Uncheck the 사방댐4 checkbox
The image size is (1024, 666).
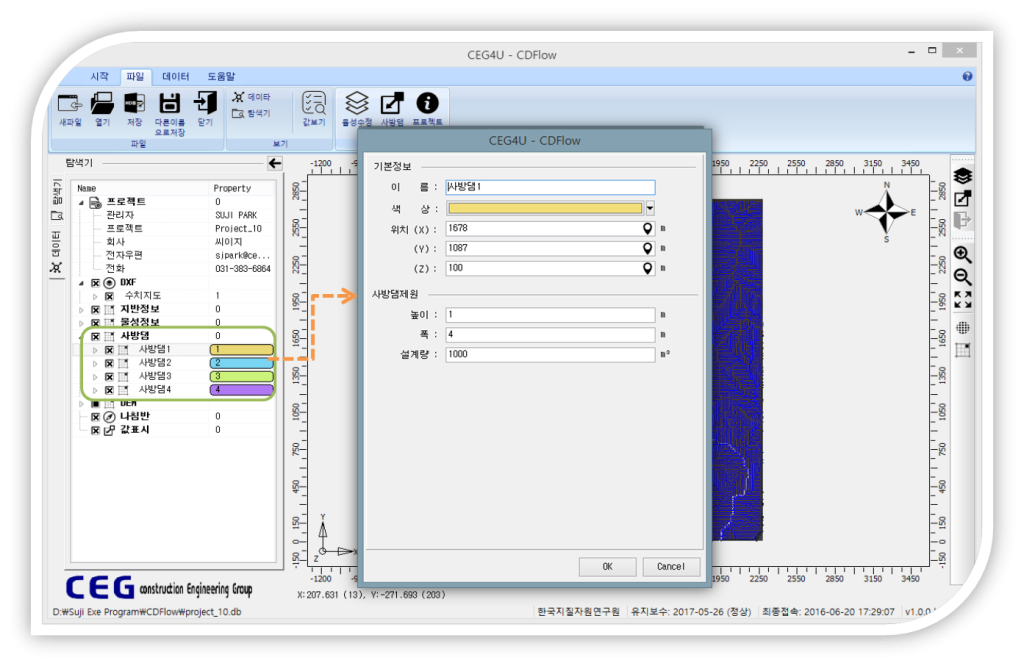[x=109, y=390]
